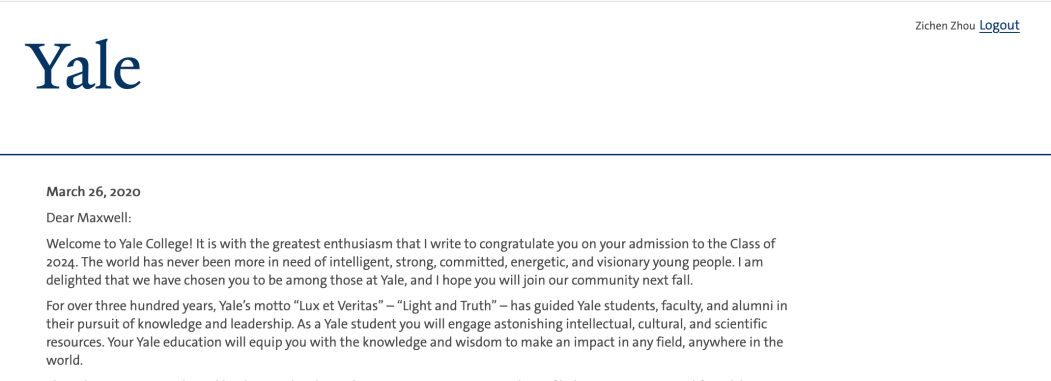Click the Zichen Zhou username
The width and height of the screenshot is (1051, 381).
click(x=945, y=26)
